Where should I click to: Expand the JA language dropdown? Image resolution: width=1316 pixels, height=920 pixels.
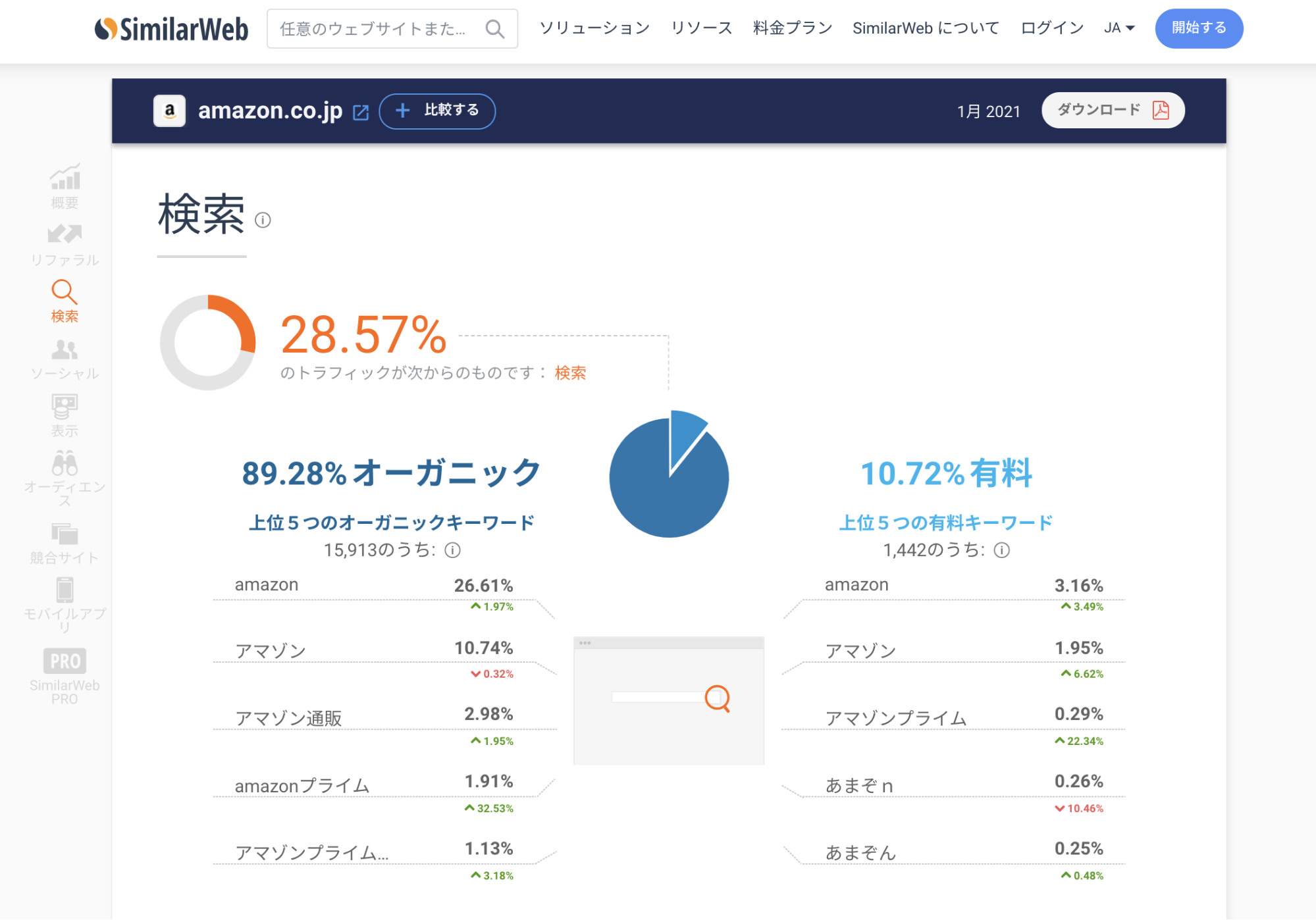(1119, 28)
